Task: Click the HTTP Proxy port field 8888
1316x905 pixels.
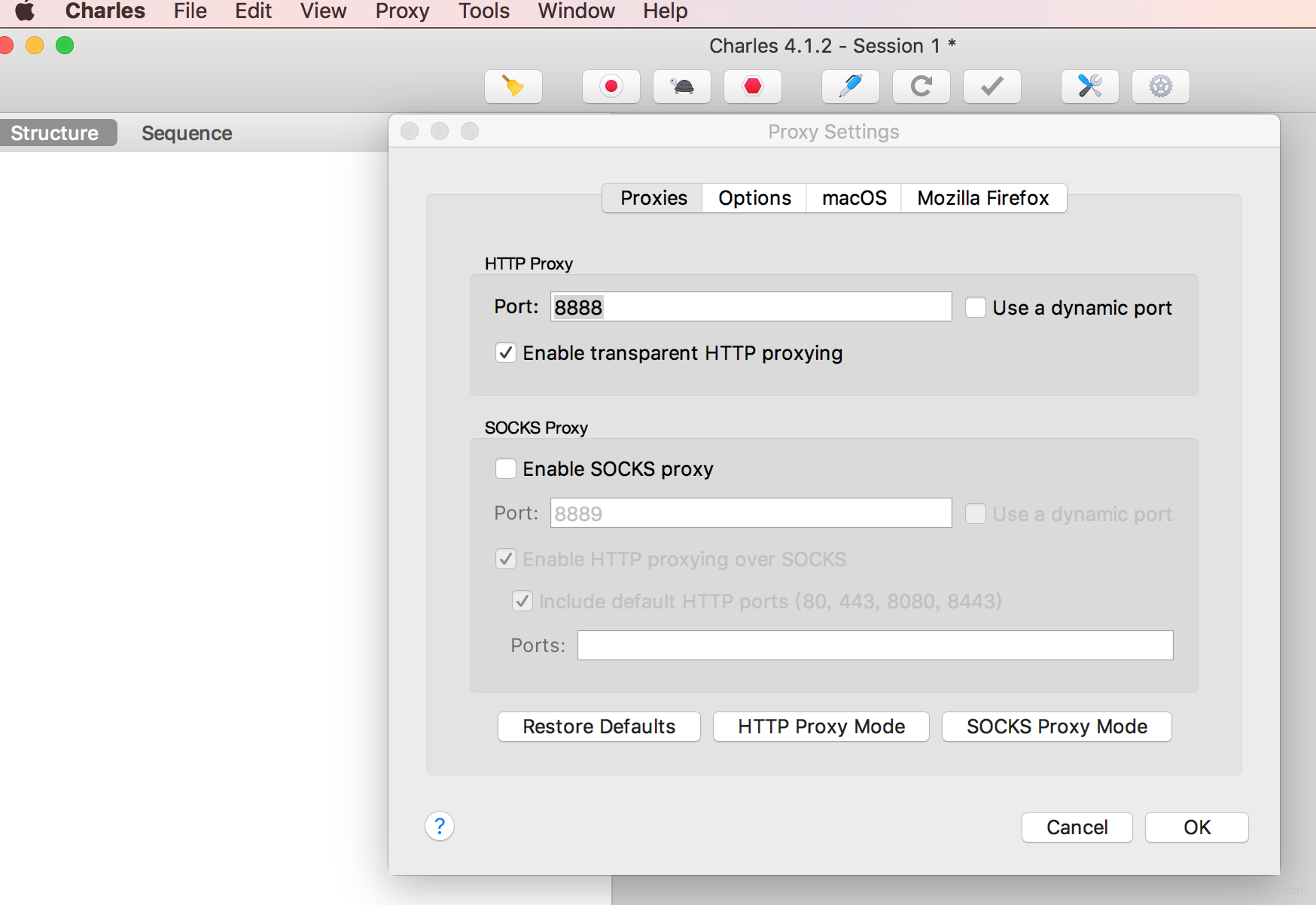Action: click(x=751, y=307)
